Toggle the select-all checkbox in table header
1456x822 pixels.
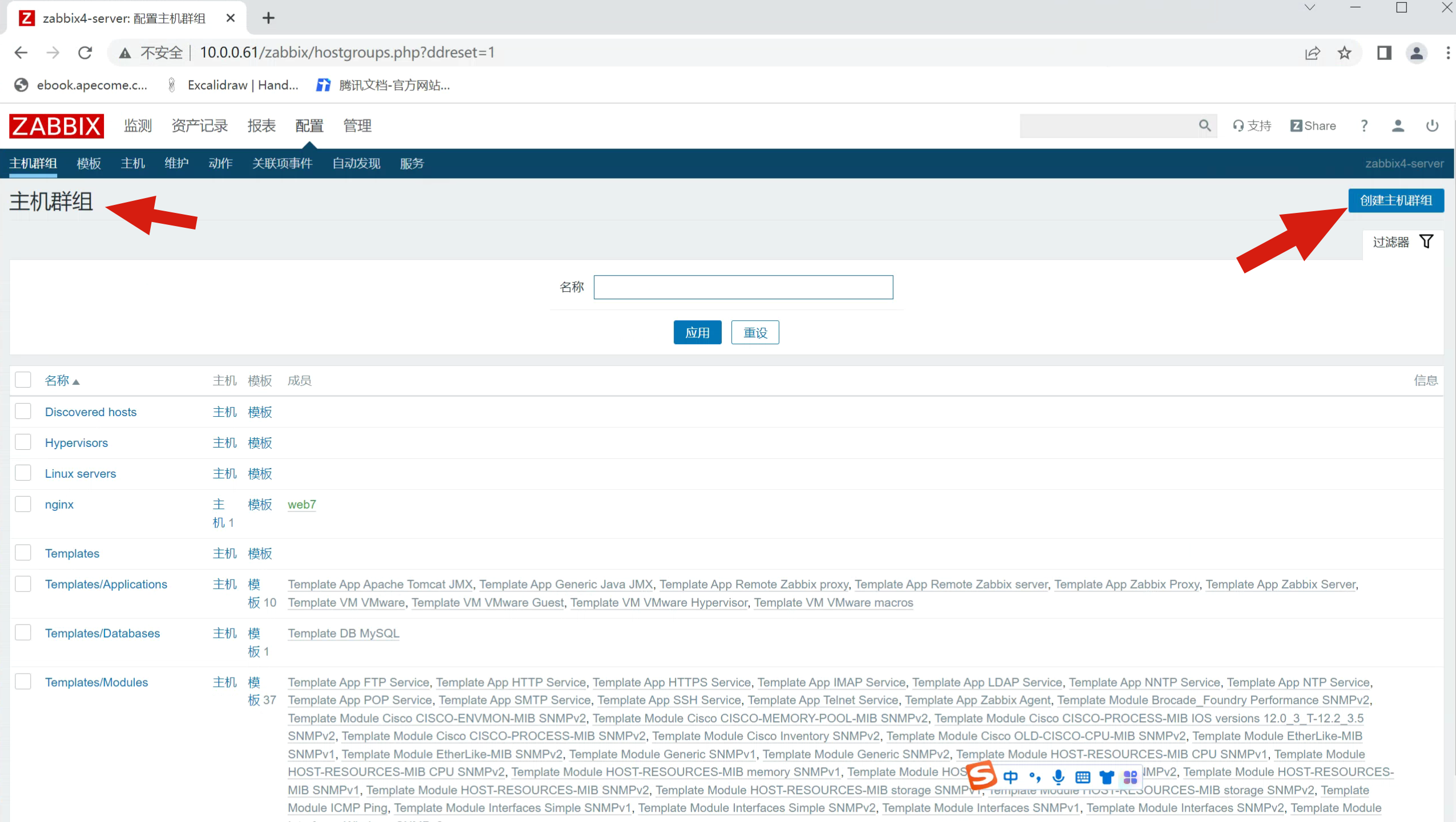[23, 380]
